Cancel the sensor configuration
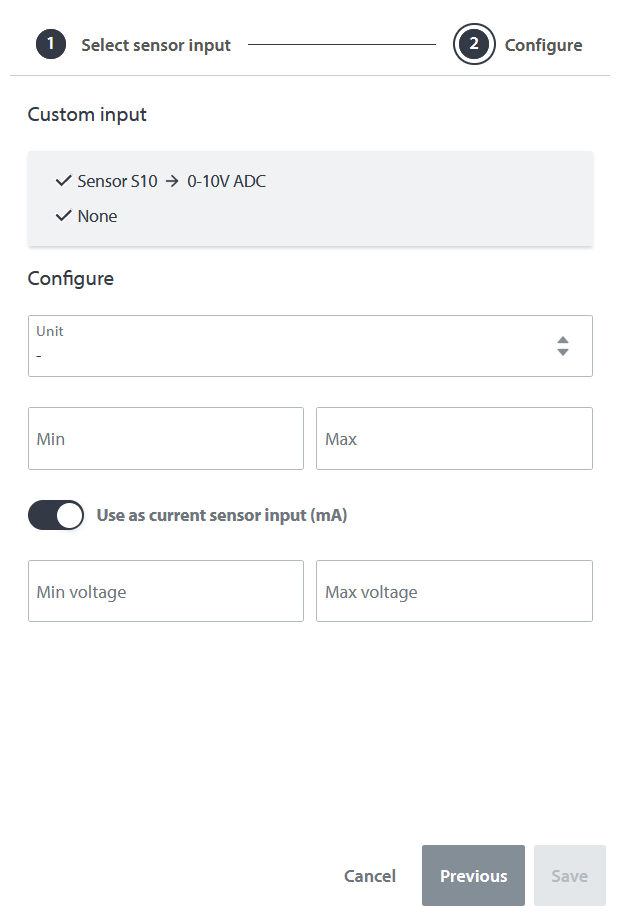Screen dimensions: 621x917 [370, 876]
